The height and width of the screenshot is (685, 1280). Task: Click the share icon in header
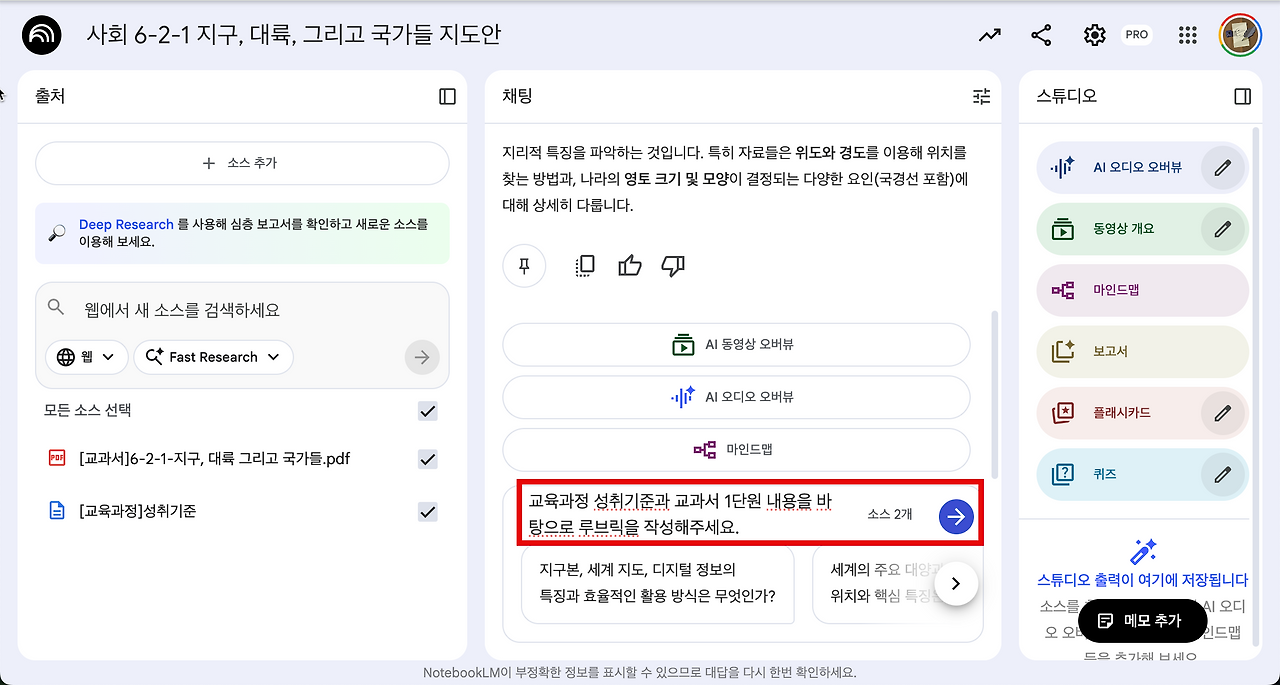[1041, 35]
